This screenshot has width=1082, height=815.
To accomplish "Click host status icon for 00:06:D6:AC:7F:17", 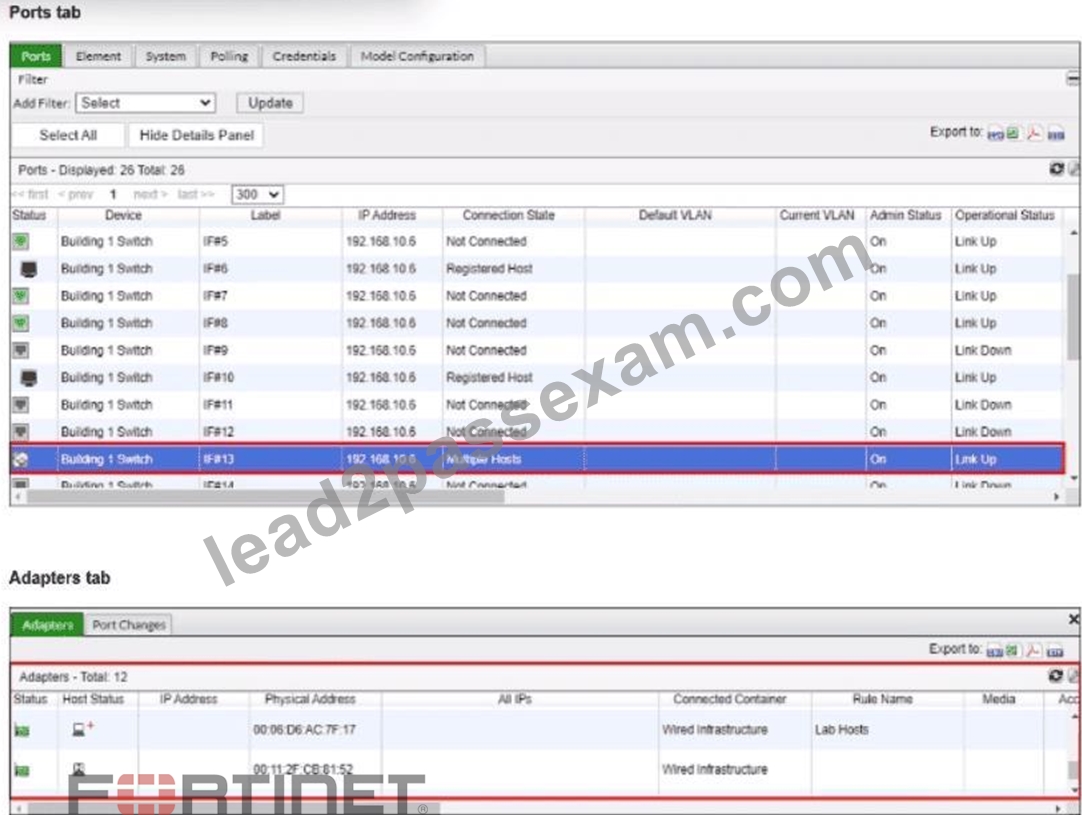I will click(83, 728).
